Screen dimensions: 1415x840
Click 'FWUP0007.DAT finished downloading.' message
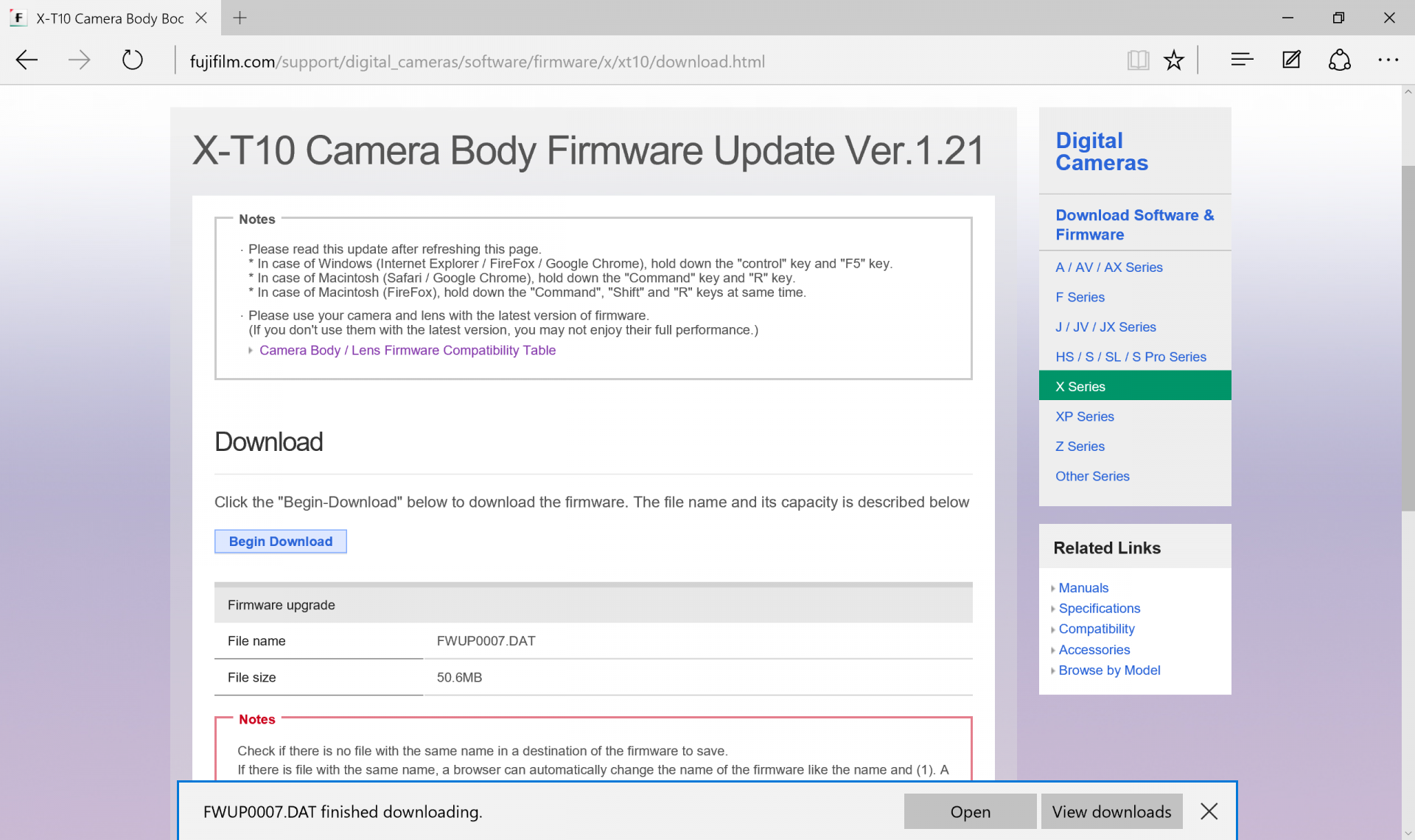343,812
